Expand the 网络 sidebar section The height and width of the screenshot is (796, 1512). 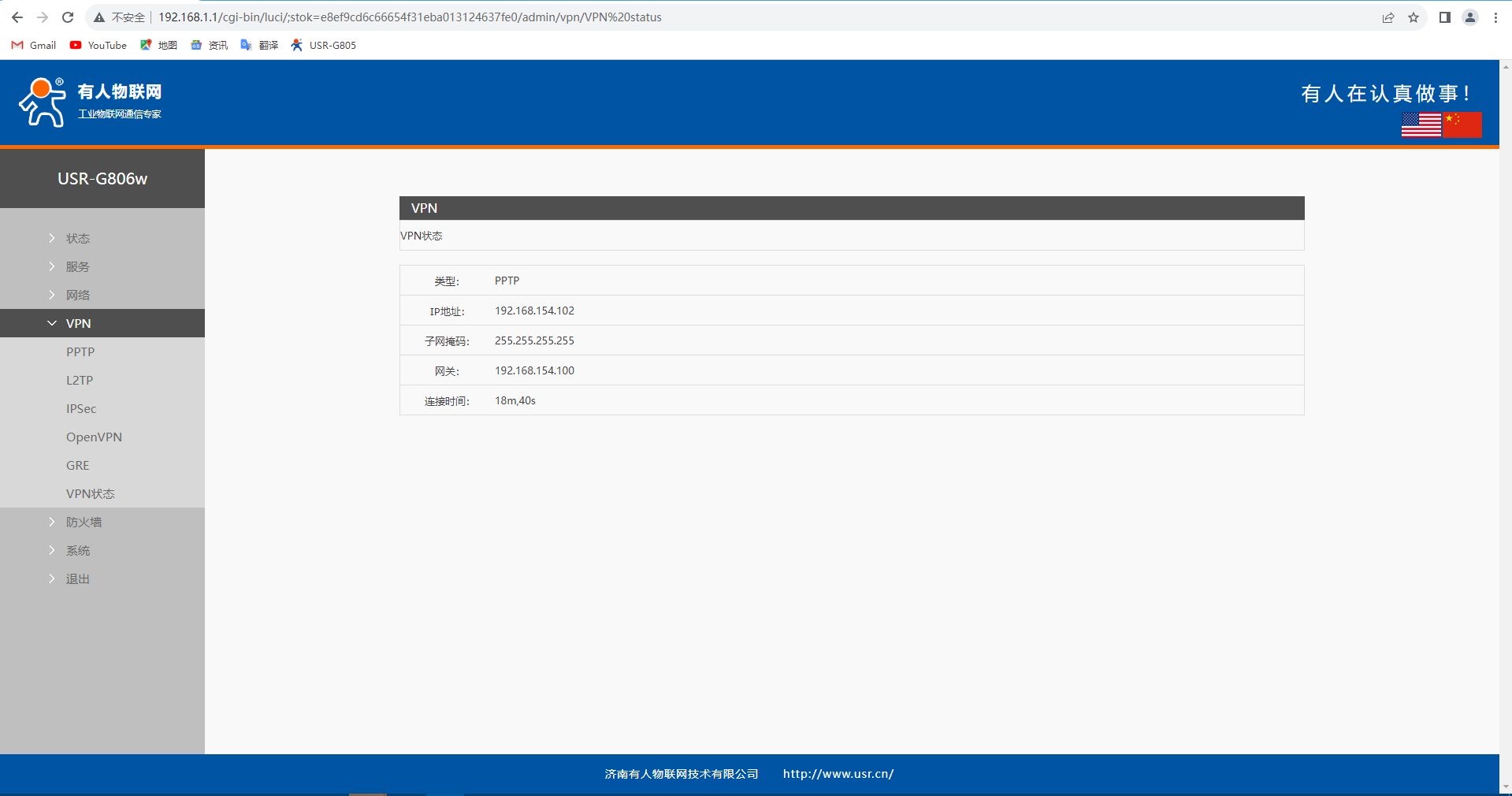pyautogui.click(x=77, y=295)
